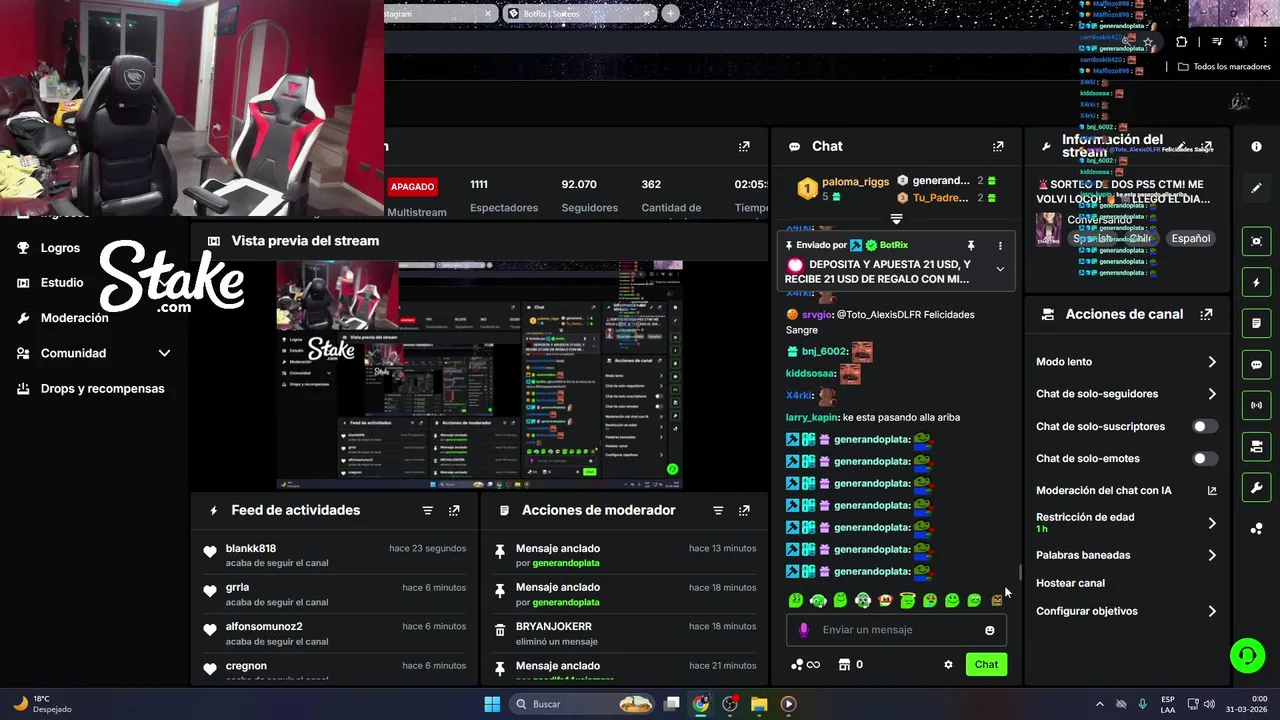Expand Configurar objetivos settings
This screenshot has height=720, width=1280.
[x=1212, y=611]
